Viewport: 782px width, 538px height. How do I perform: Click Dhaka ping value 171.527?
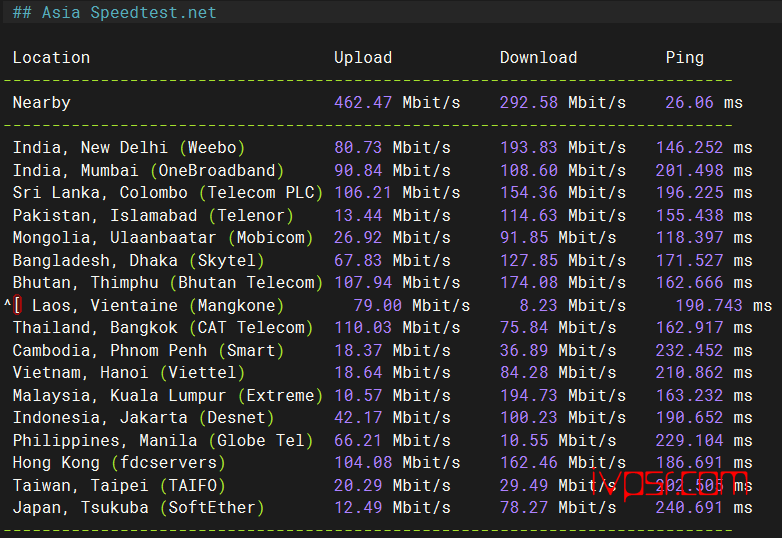(689, 260)
